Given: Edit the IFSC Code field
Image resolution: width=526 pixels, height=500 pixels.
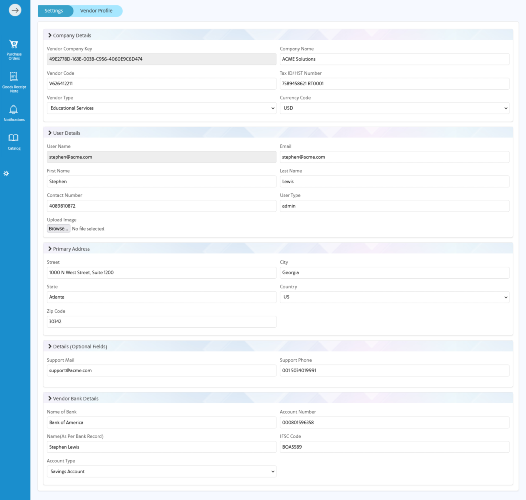Looking at the screenshot, I should pyautogui.click(x=394, y=447).
